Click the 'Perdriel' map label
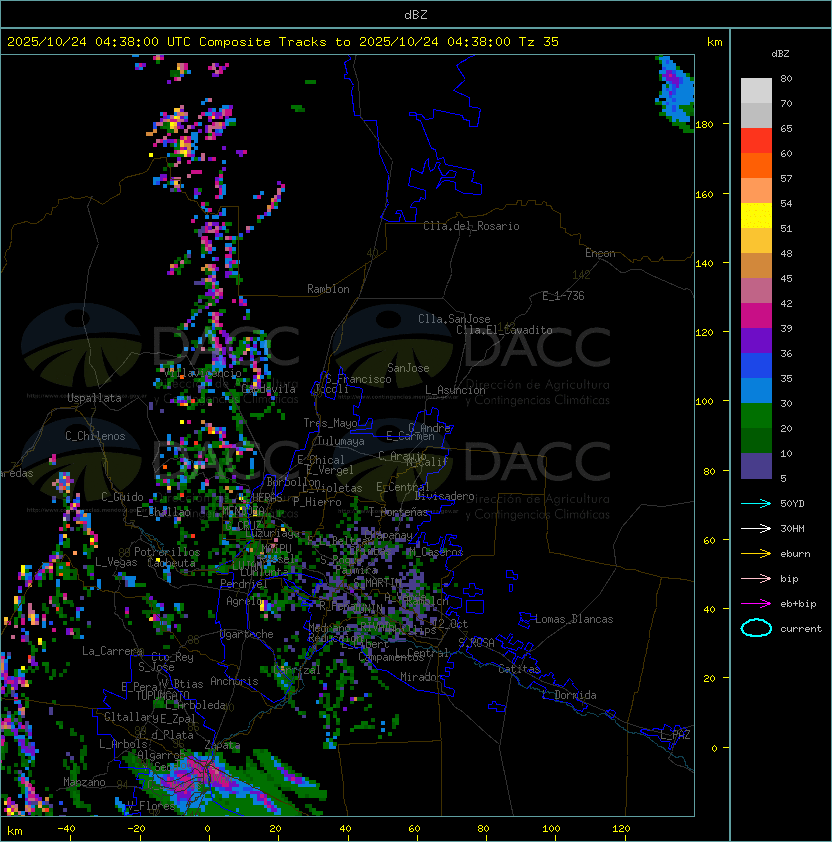This screenshot has width=832, height=842. point(244,584)
